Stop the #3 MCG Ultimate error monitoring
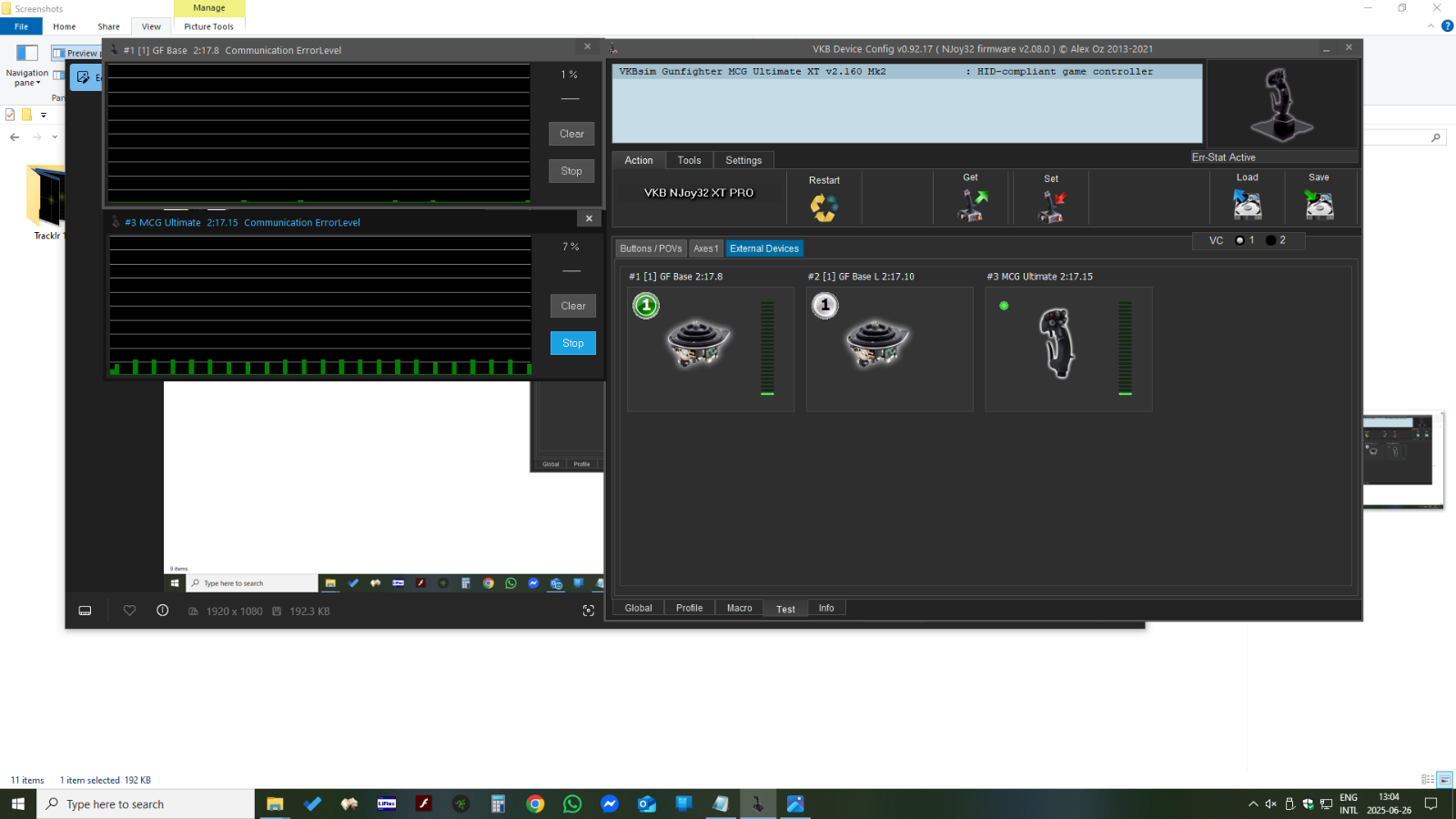1456x819 pixels. point(573,343)
